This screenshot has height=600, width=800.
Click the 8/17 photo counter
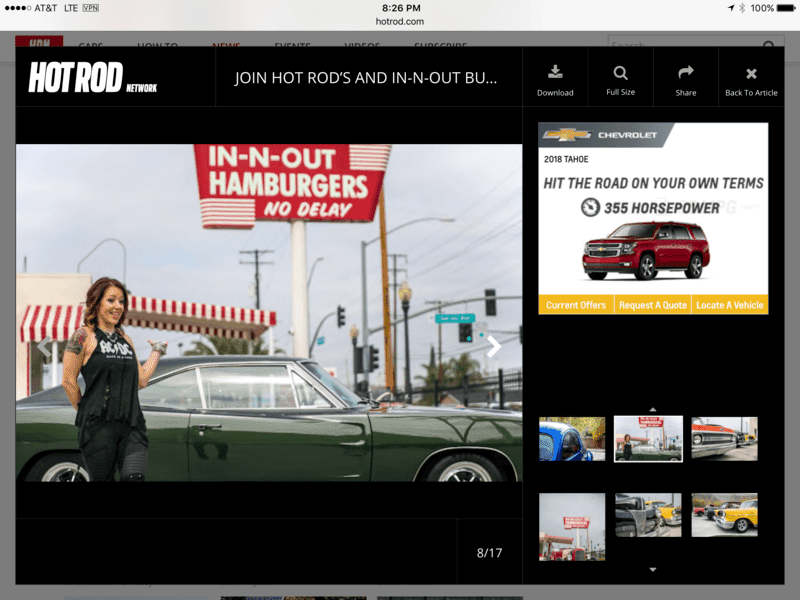[489, 553]
